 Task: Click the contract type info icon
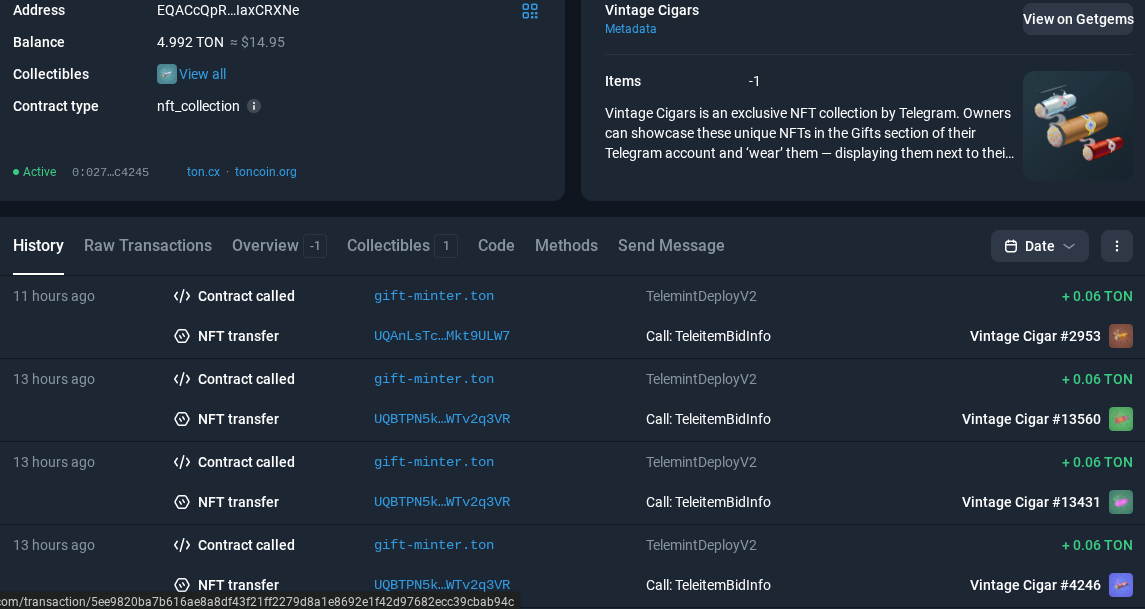click(x=254, y=106)
